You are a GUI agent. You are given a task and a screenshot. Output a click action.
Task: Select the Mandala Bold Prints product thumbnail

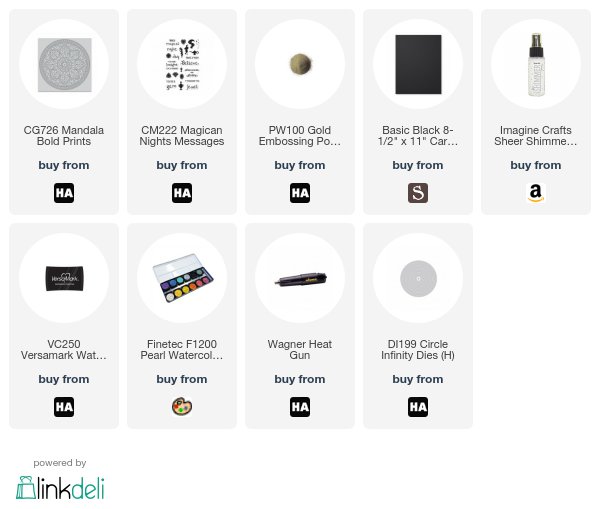pos(64,65)
